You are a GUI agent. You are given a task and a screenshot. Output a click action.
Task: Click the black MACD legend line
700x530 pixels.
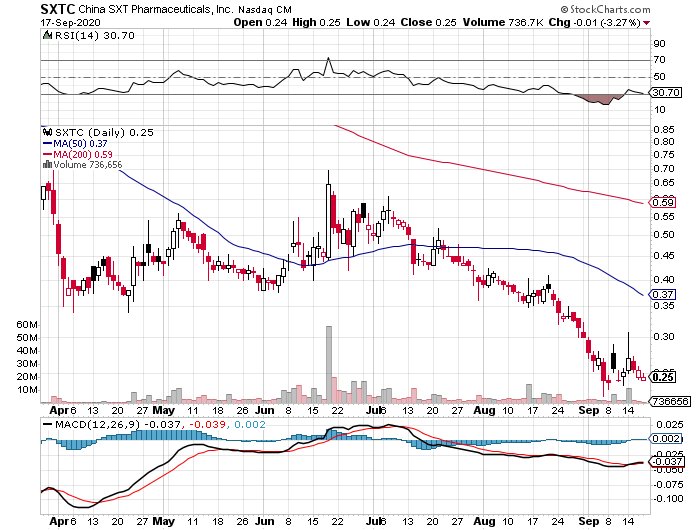pyautogui.click(x=47, y=424)
